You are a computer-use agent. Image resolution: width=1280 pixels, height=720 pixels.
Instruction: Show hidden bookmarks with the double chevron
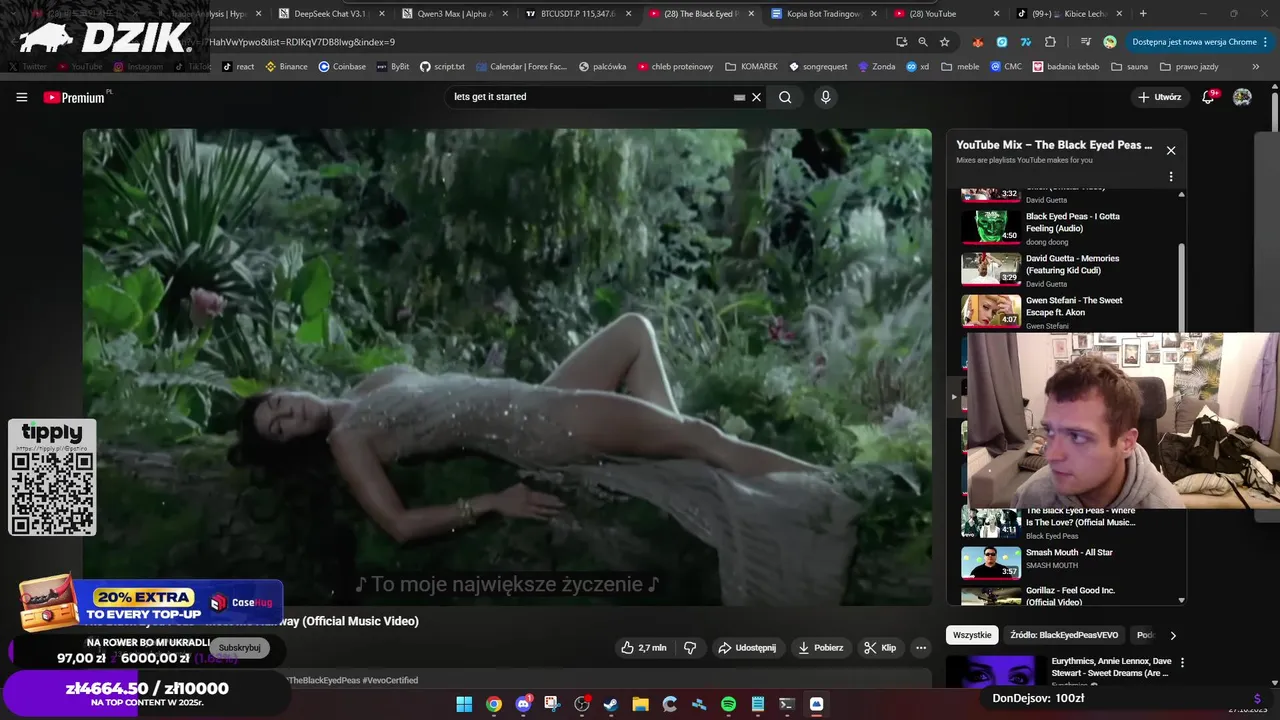(x=1256, y=67)
